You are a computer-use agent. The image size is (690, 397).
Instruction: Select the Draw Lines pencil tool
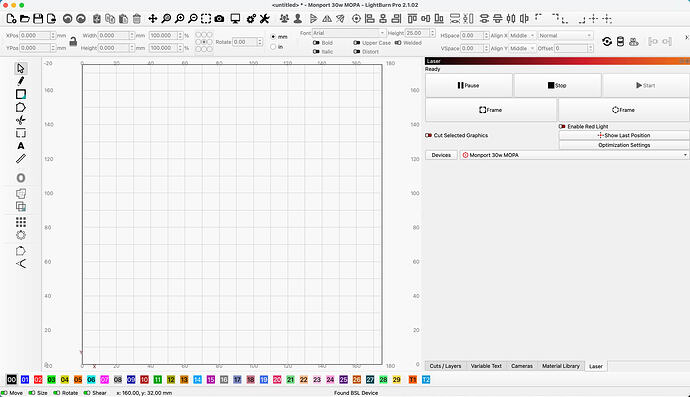[21, 81]
